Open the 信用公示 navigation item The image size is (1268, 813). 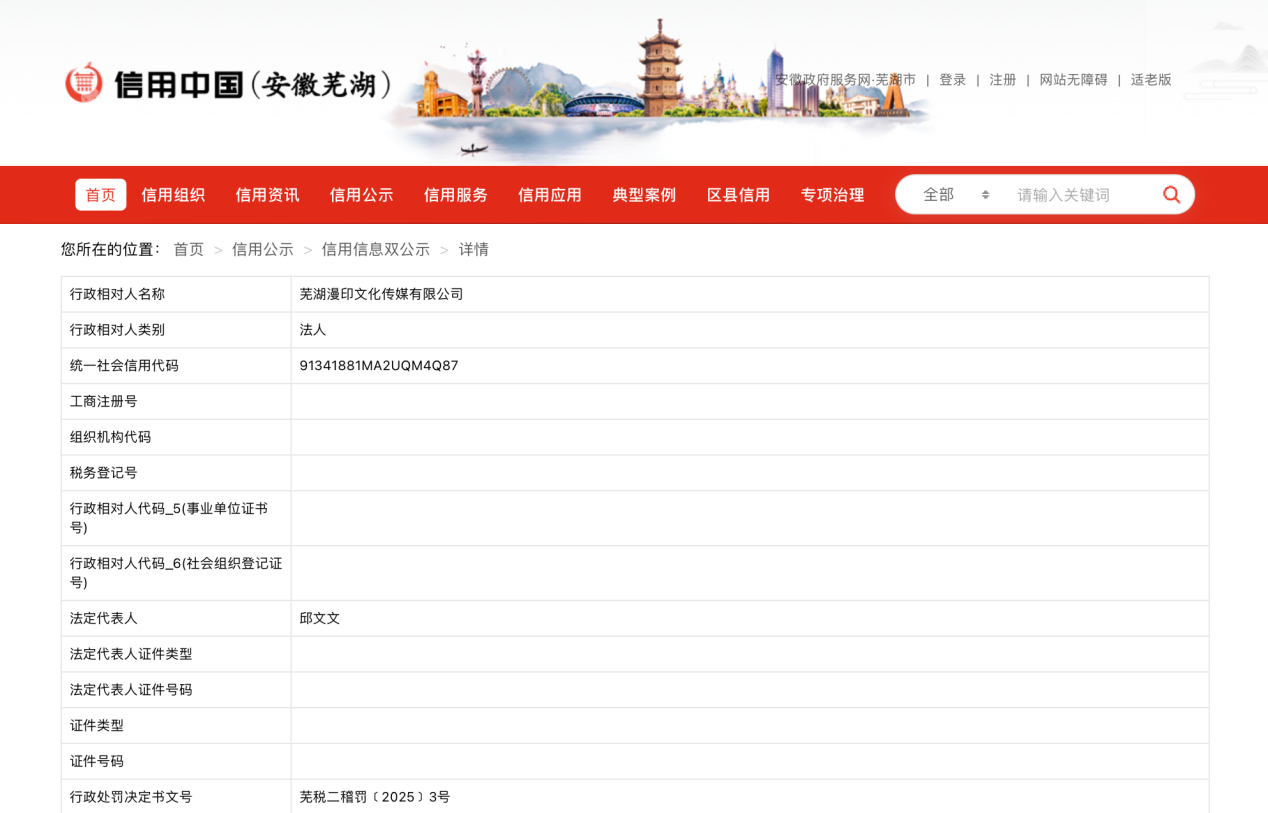(x=361, y=195)
